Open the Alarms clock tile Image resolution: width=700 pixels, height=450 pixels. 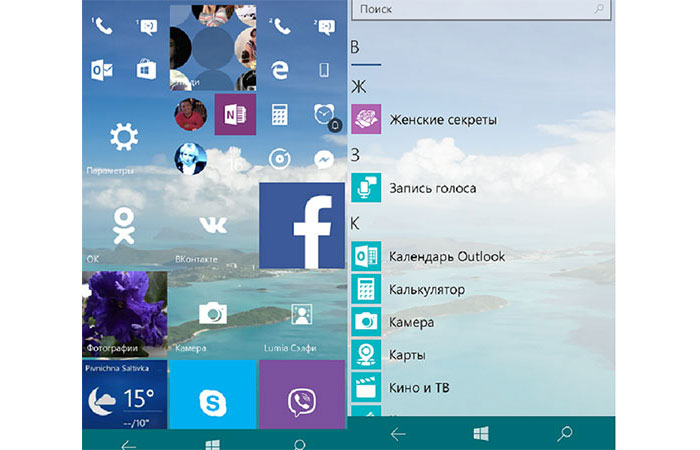tap(325, 114)
